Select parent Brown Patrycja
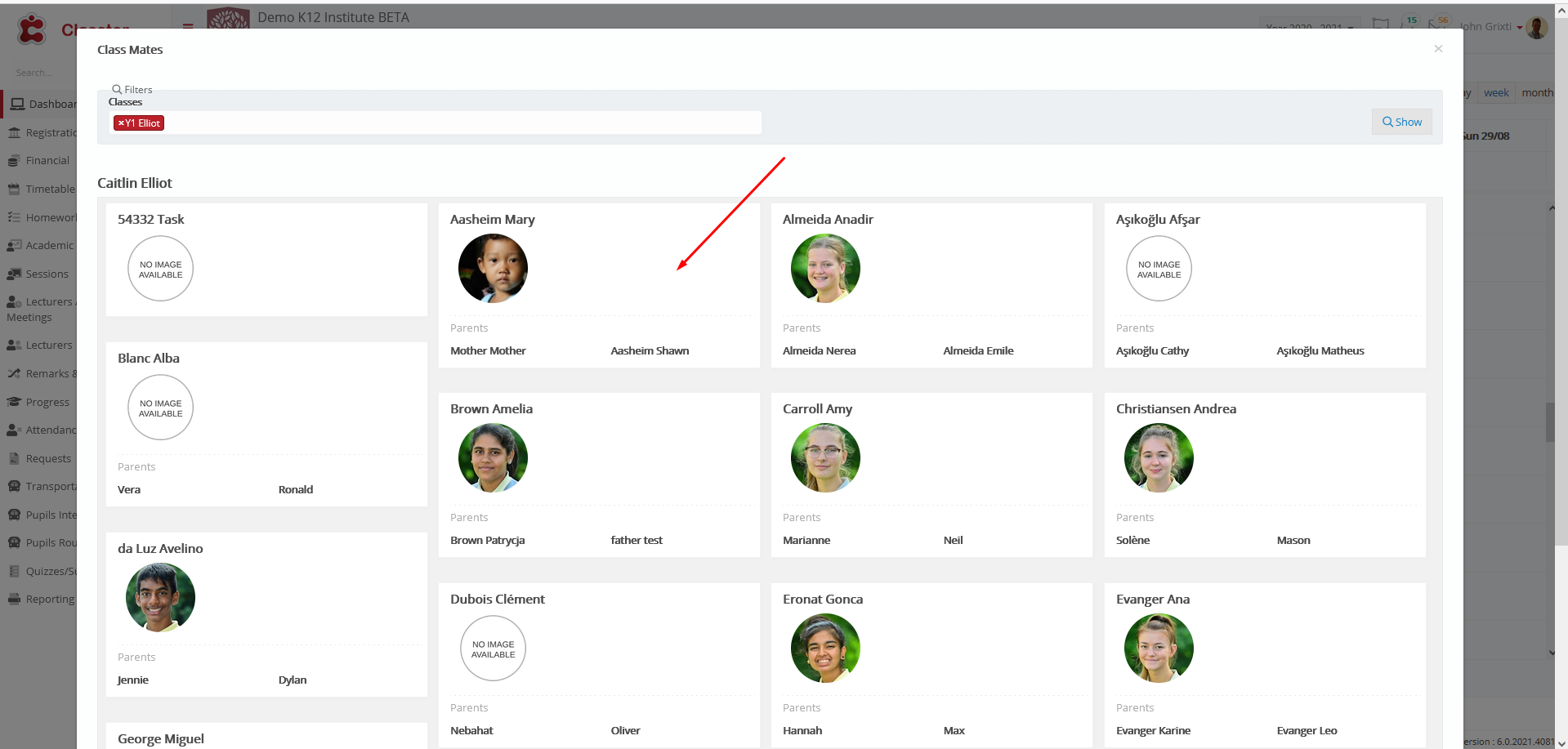1568x749 pixels. [487, 540]
